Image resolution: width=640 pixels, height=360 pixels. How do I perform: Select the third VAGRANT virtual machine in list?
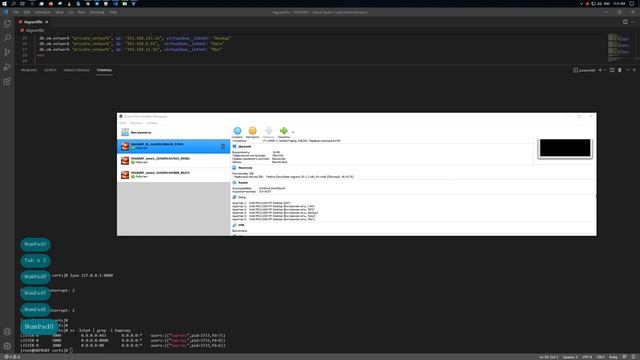[x=173, y=175]
